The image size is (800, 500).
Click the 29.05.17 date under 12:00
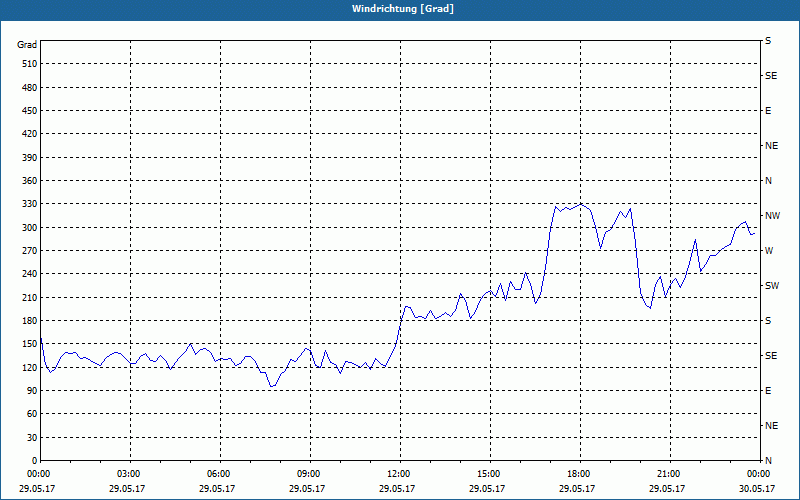(x=396, y=488)
